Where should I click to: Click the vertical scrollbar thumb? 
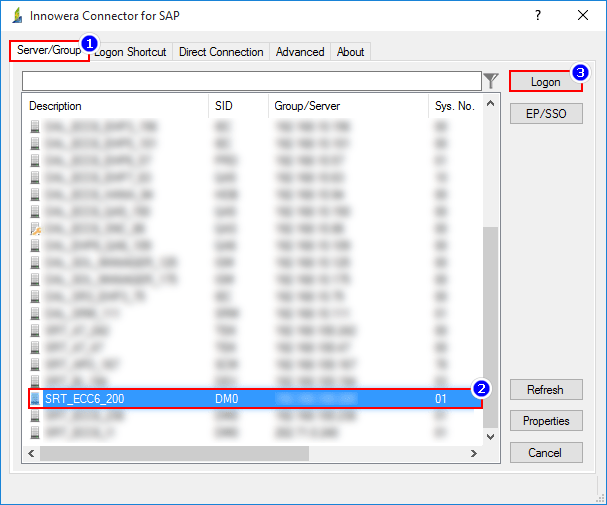(x=490, y=327)
